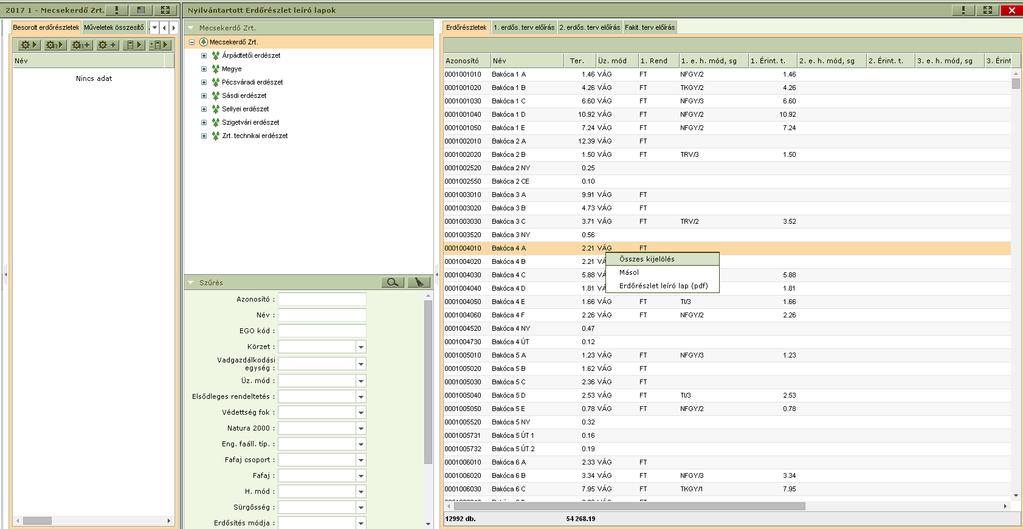Open the Védettség fok dropdown
This screenshot has height=529, width=1023.
tap(361, 413)
